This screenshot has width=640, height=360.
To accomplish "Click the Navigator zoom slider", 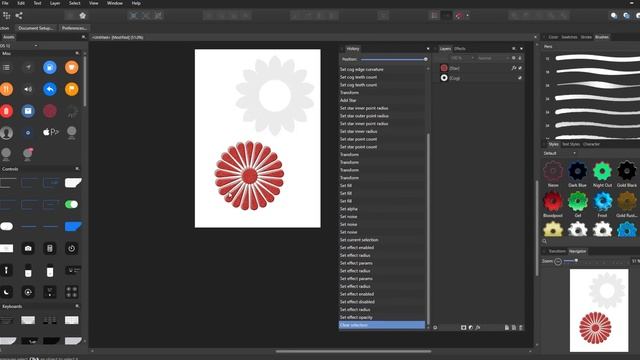I will pyautogui.click(x=576, y=260).
